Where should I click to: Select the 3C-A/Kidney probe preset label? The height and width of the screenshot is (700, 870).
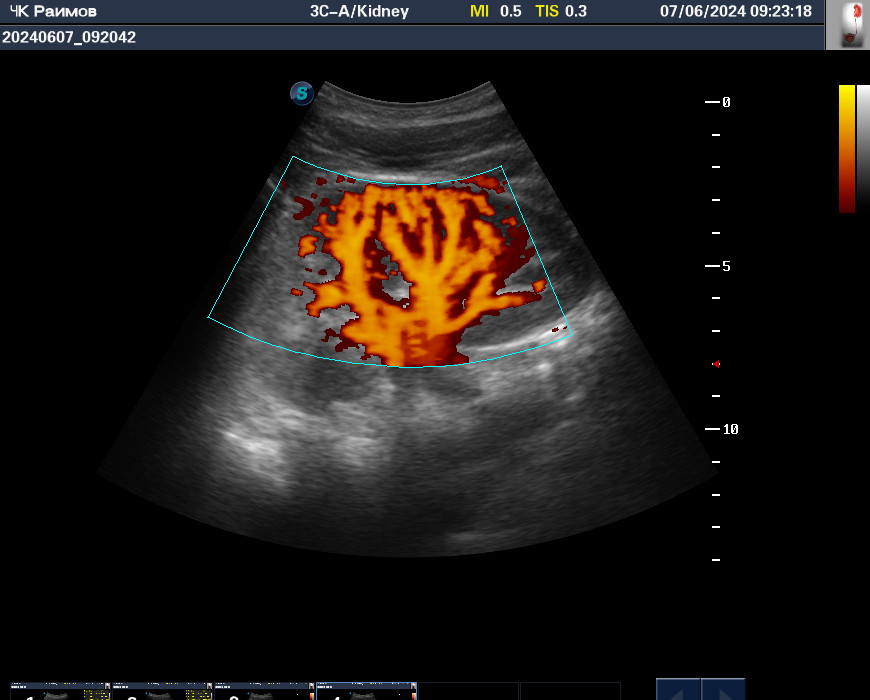click(x=359, y=11)
